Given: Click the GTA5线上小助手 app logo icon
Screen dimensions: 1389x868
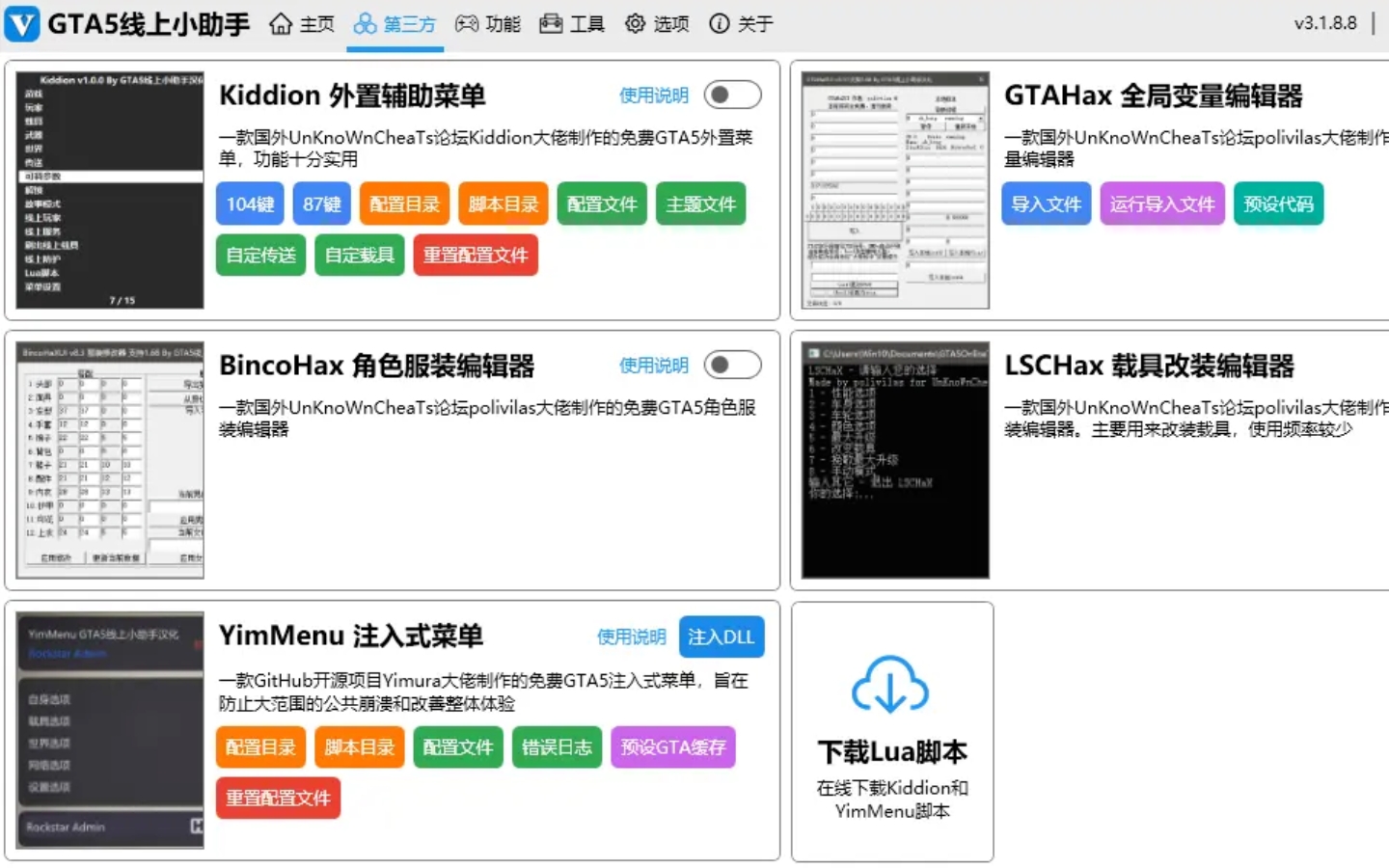Looking at the screenshot, I should click(x=22, y=23).
